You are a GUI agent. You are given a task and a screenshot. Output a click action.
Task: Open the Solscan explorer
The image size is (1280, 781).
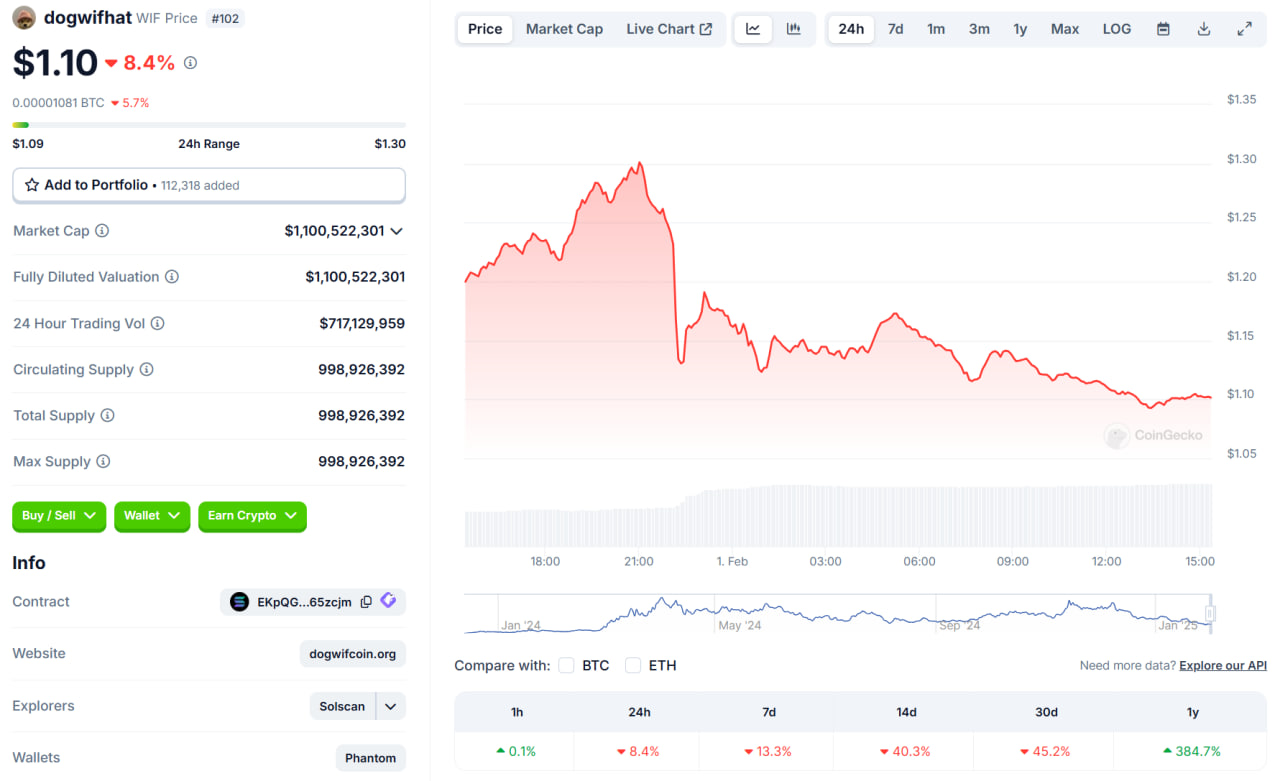342,706
